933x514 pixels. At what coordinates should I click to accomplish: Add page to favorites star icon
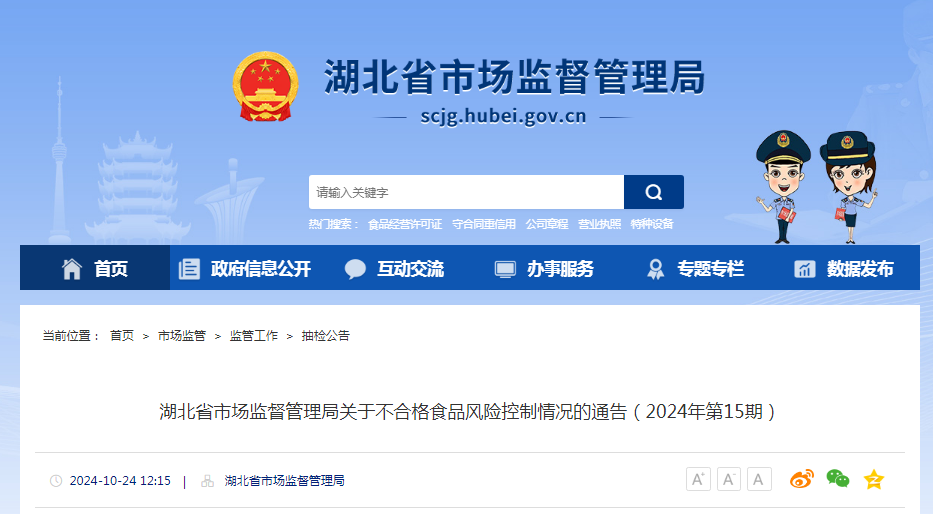(x=873, y=479)
